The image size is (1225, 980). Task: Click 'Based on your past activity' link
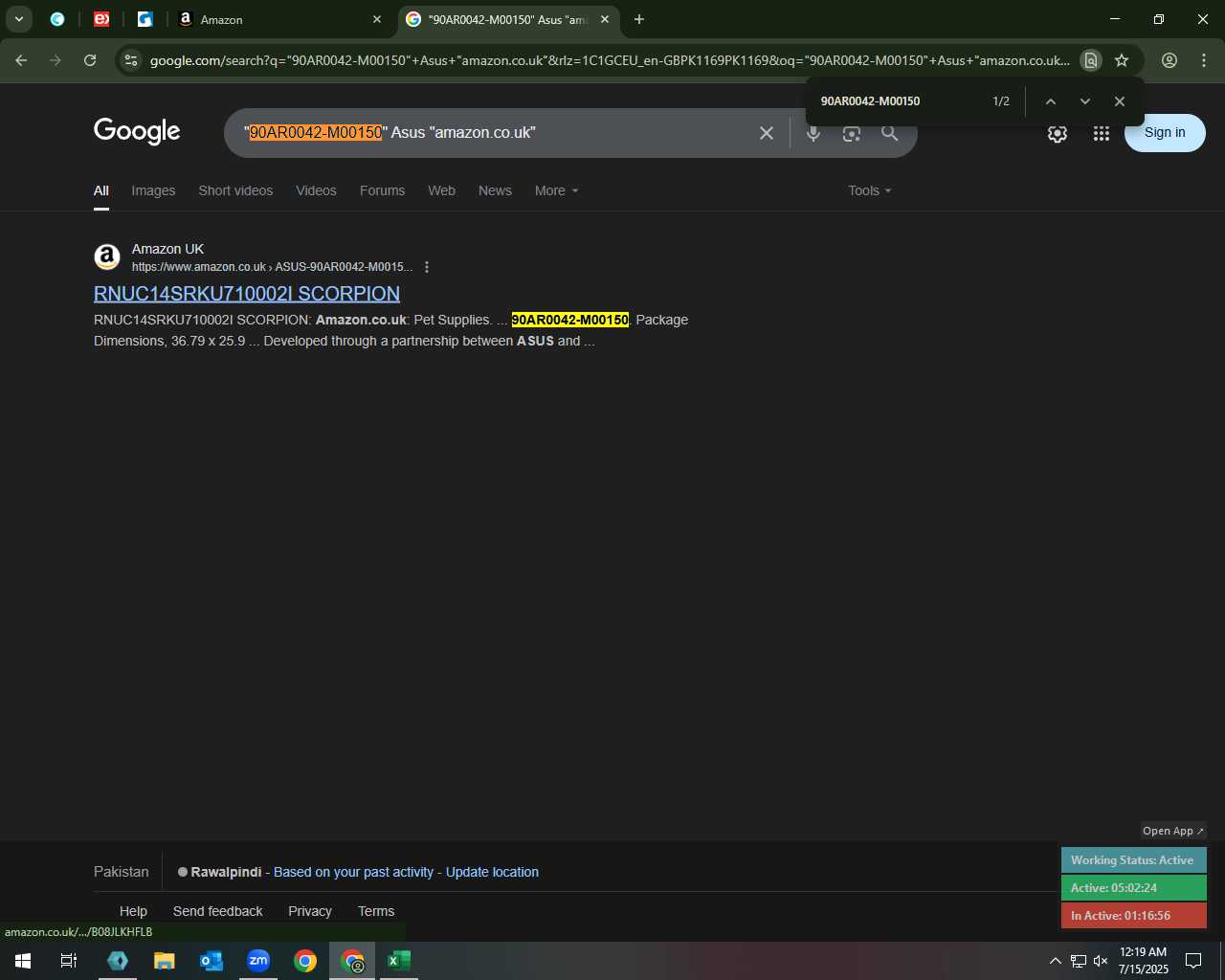pyautogui.click(x=354, y=872)
